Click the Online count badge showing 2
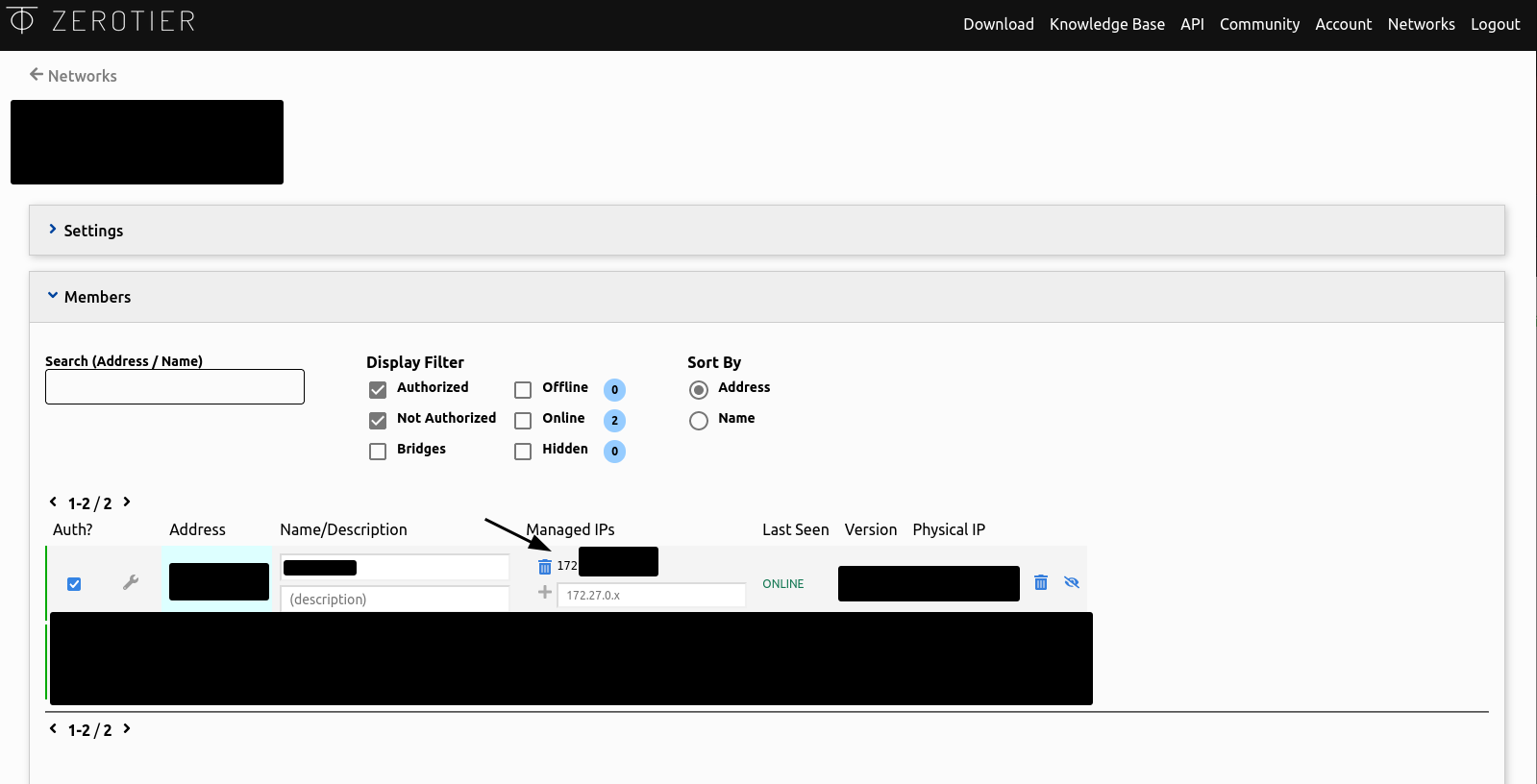The image size is (1537, 784). [614, 420]
